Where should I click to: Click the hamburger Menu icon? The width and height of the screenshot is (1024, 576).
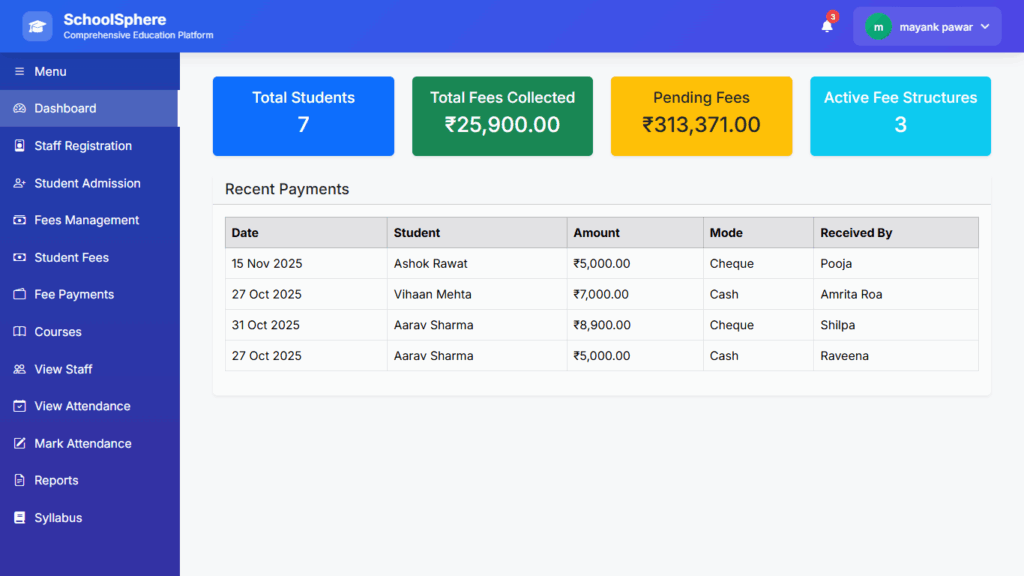[x=19, y=71]
